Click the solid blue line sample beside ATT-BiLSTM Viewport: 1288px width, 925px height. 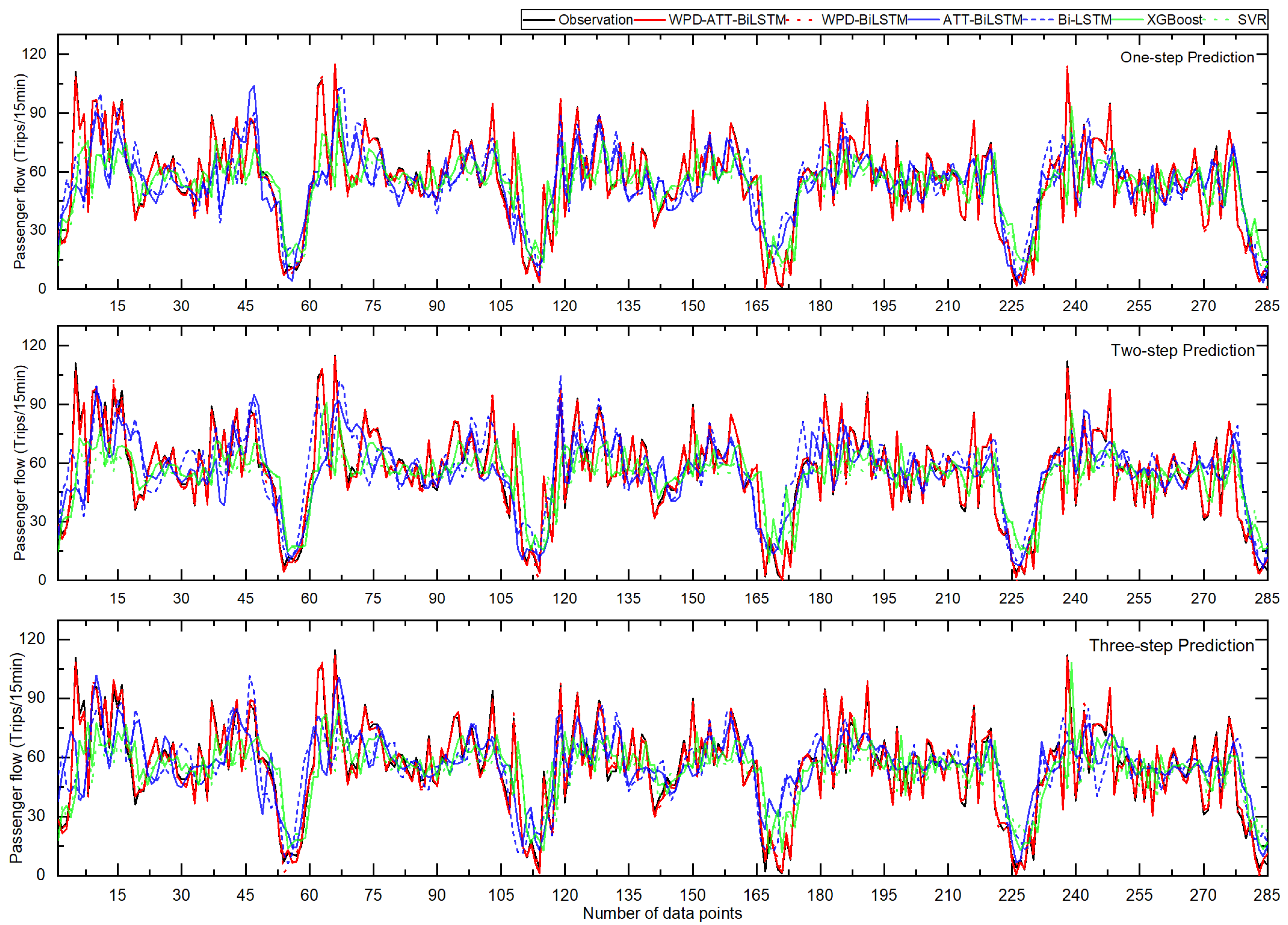[x=925, y=20]
